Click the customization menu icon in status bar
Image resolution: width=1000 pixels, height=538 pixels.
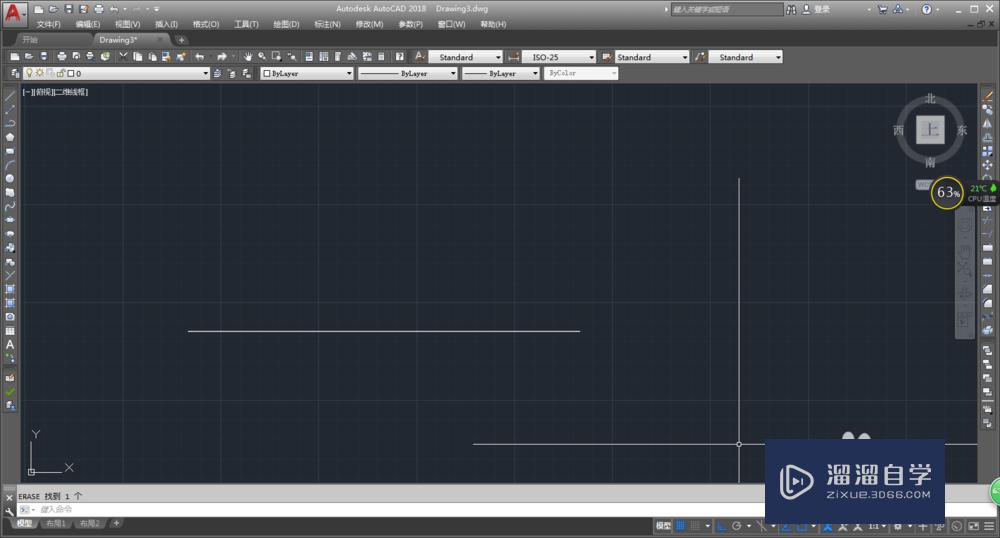click(989, 526)
